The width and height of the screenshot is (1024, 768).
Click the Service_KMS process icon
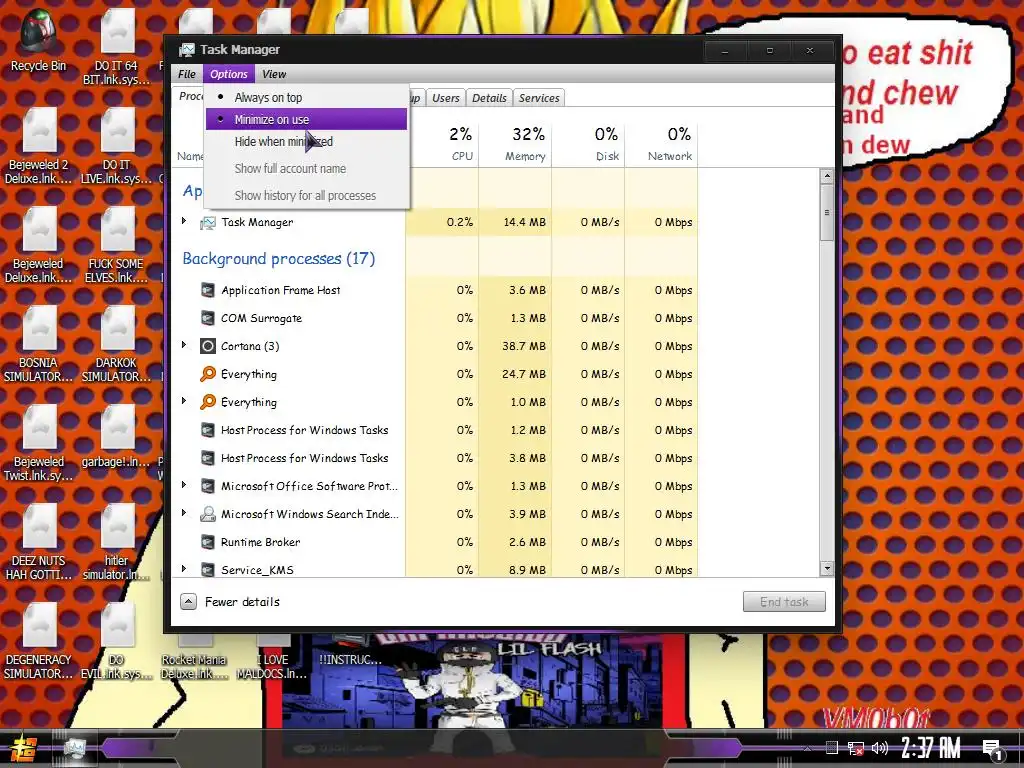pos(208,570)
